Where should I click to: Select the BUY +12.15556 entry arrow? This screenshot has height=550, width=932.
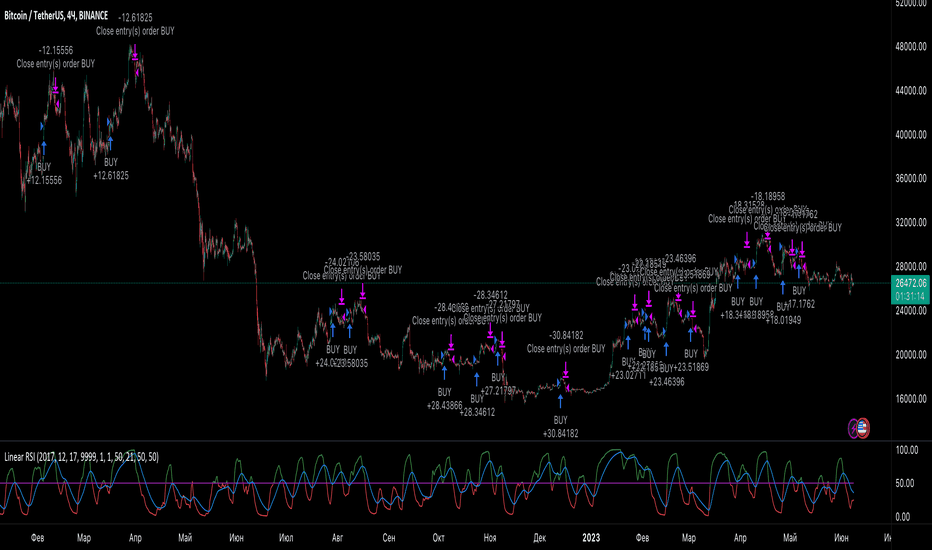[x=43, y=148]
